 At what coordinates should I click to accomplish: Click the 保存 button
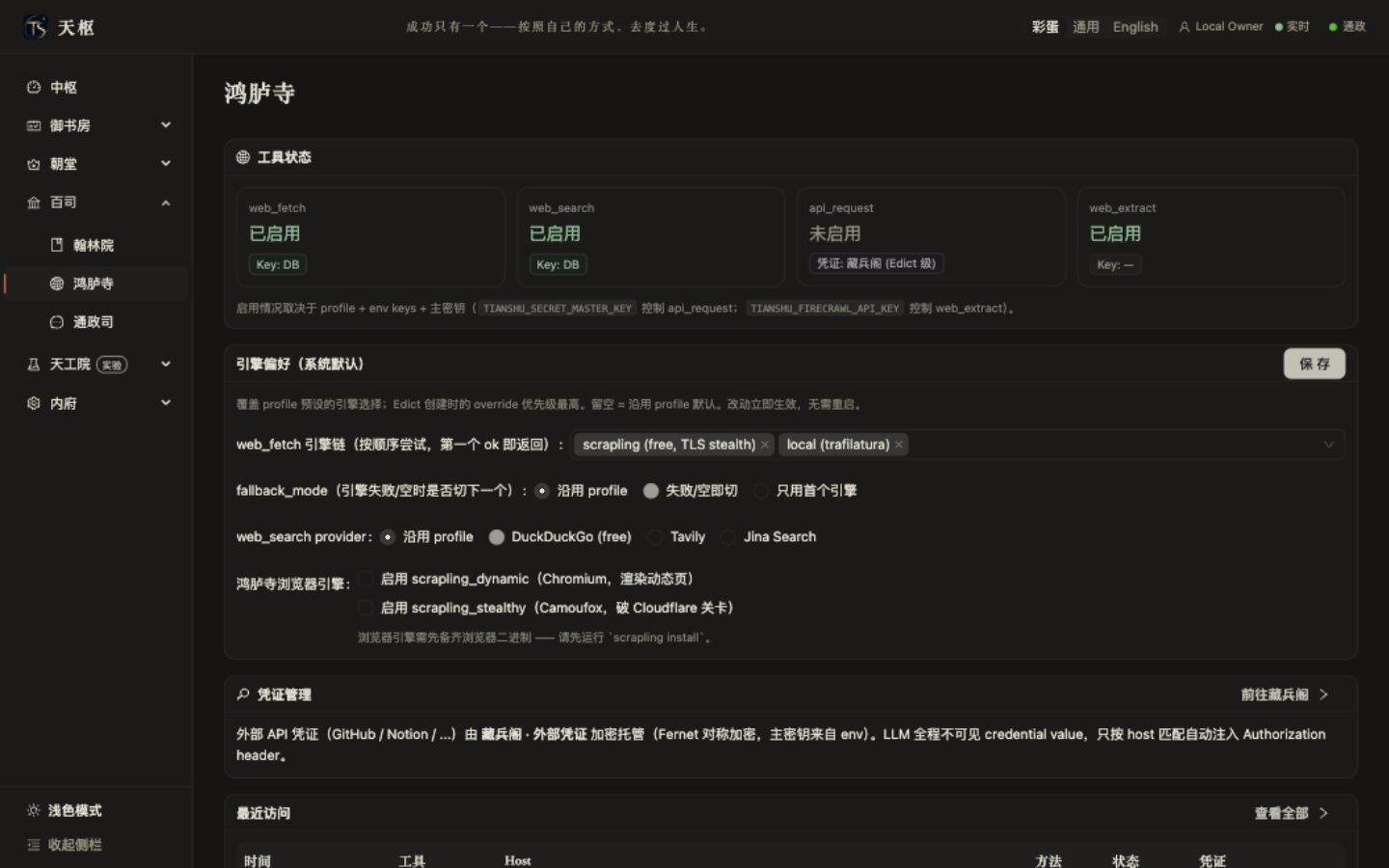1314,364
